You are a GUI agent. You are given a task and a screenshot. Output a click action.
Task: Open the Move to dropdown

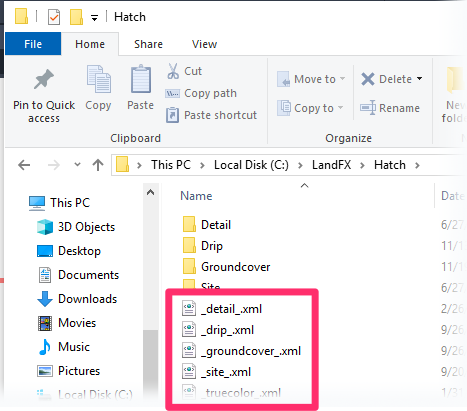click(311, 79)
